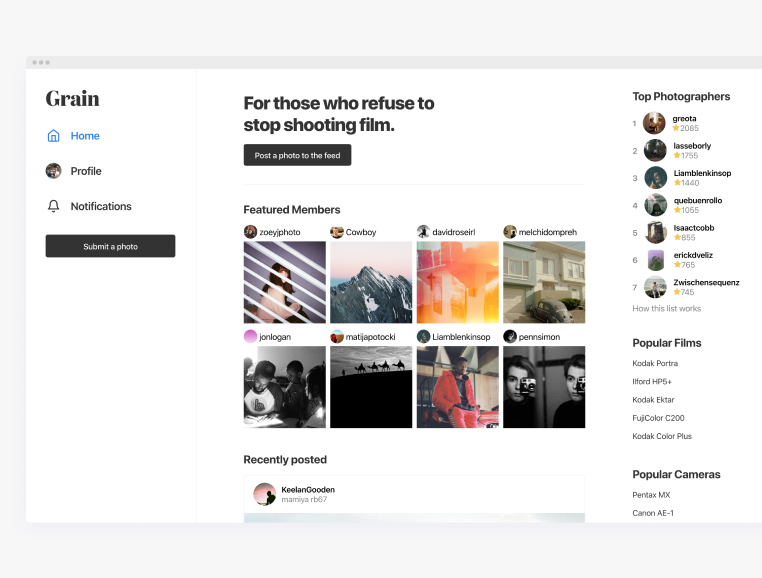This screenshot has height=578, width=762.
Task: Click the Grain logo
Action: tap(72, 98)
